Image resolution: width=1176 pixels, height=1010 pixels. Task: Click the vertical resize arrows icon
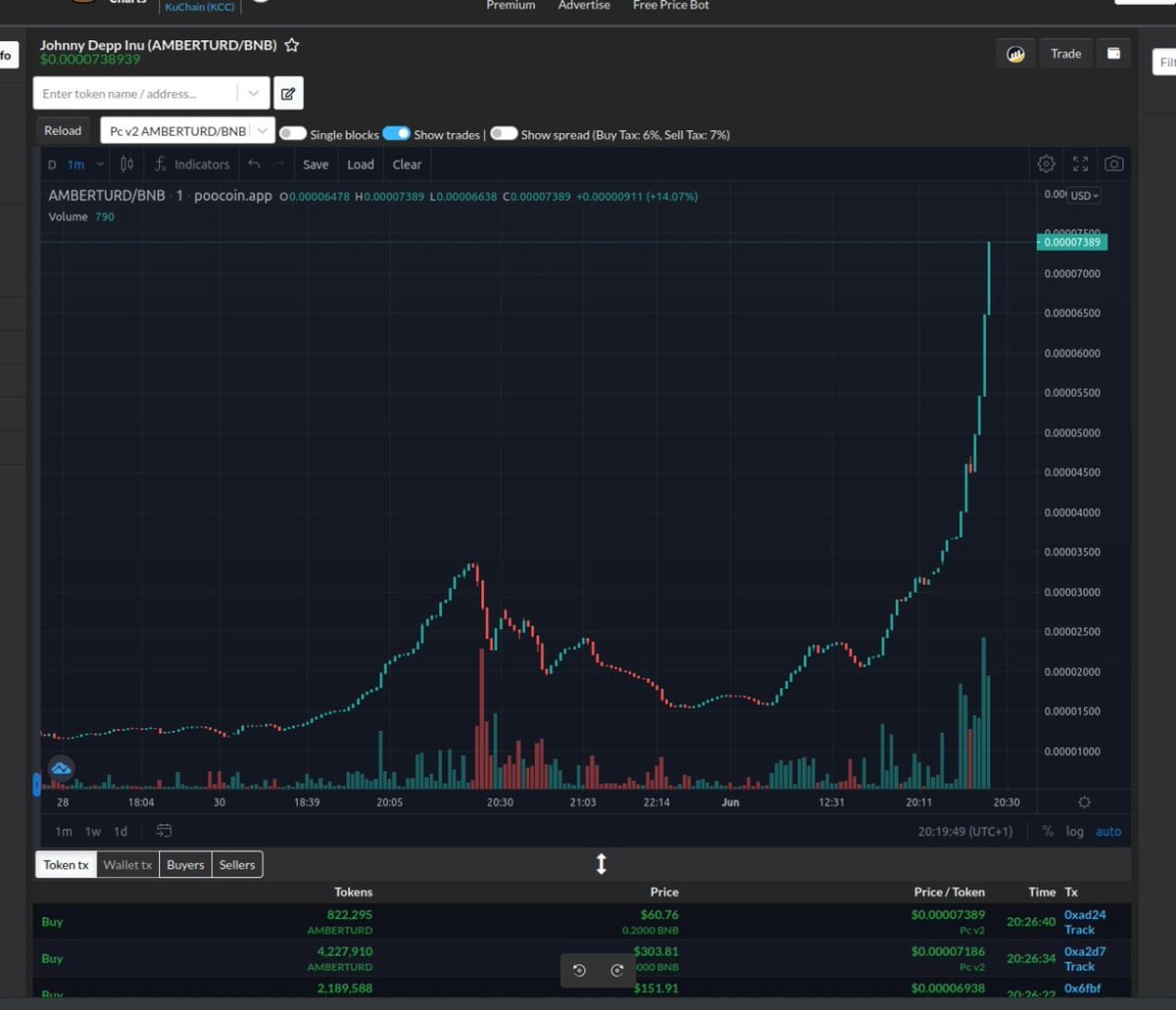coord(602,864)
